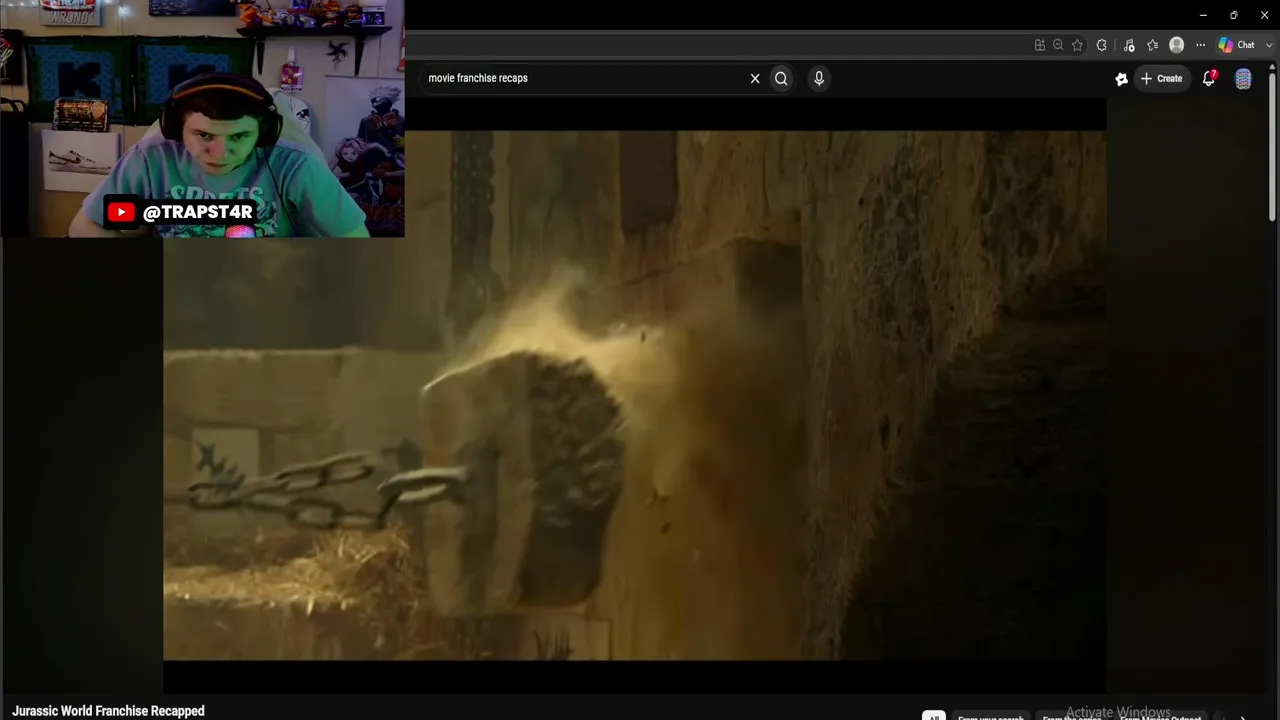This screenshot has width=1280, height=720.
Task: Expand the Copilot Chat dropdown arrow
Action: [x=1270, y=45]
